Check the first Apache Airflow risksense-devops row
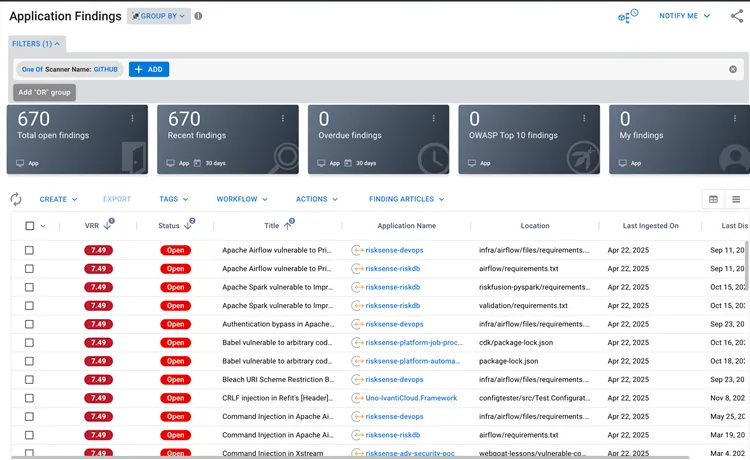This screenshot has height=460, width=750. click(29, 250)
